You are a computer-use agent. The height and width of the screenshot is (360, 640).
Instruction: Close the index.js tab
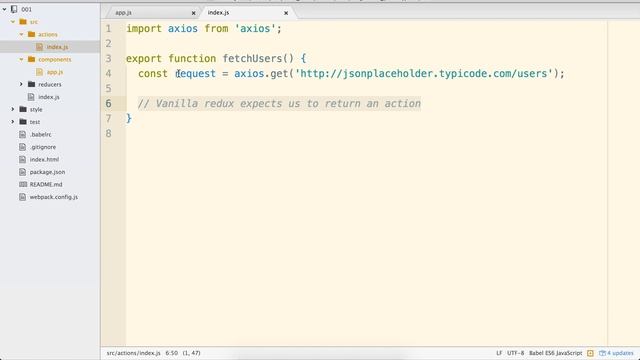(286, 13)
